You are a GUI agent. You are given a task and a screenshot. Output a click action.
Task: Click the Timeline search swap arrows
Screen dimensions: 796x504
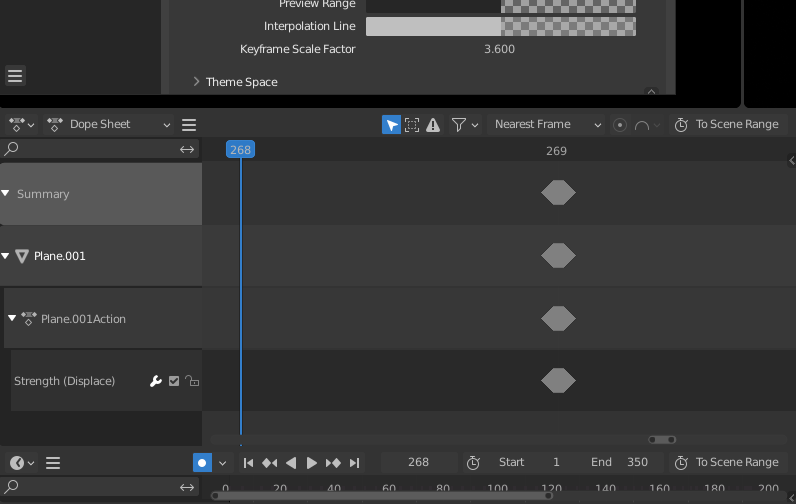tap(187, 488)
